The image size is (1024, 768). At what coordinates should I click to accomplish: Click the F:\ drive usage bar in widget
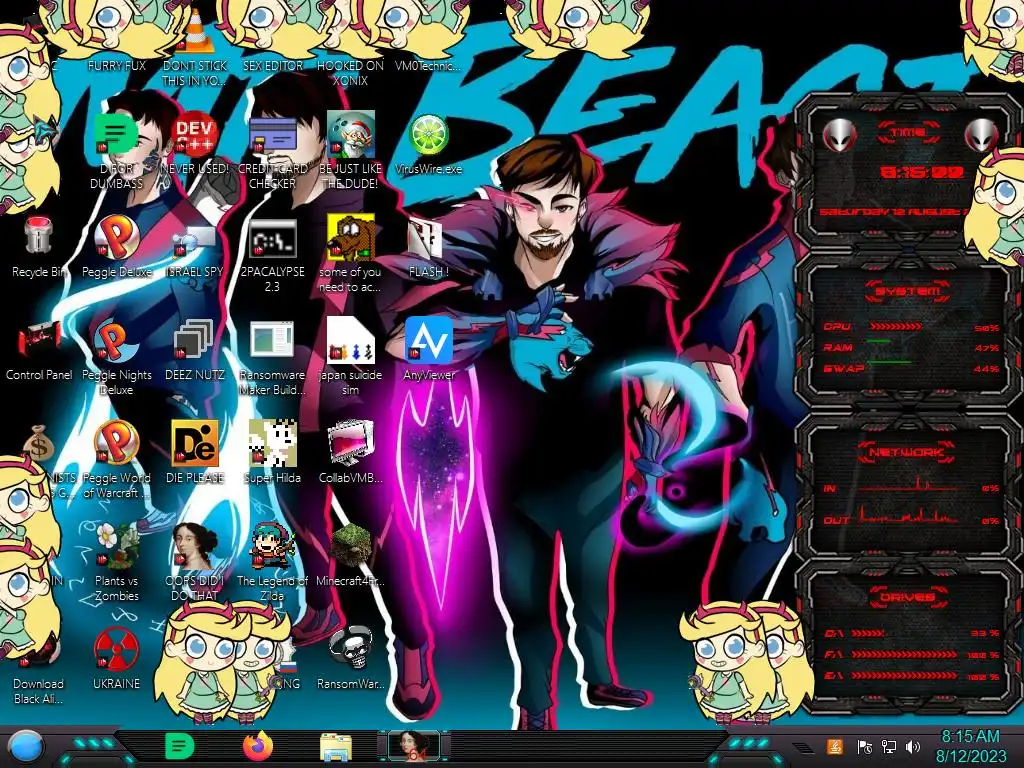point(904,654)
